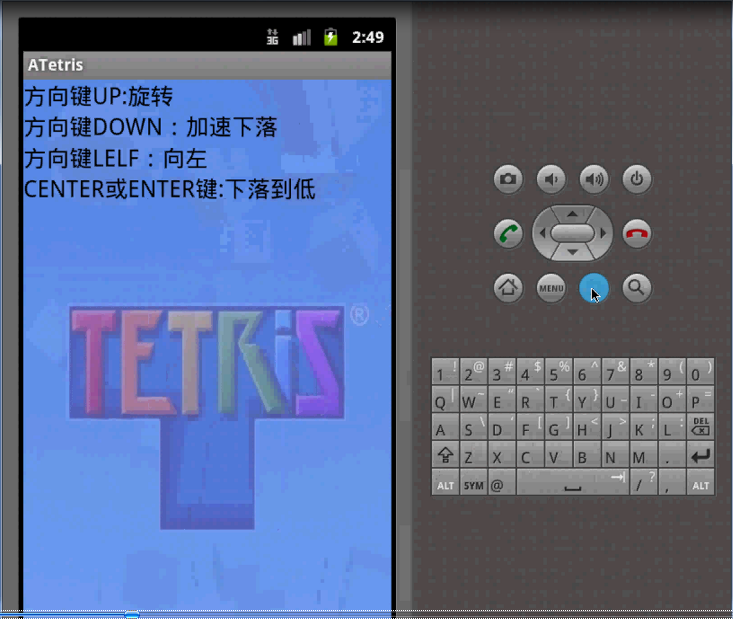Click the Enter return key
Screen dimensions: 733x619
pos(700,454)
